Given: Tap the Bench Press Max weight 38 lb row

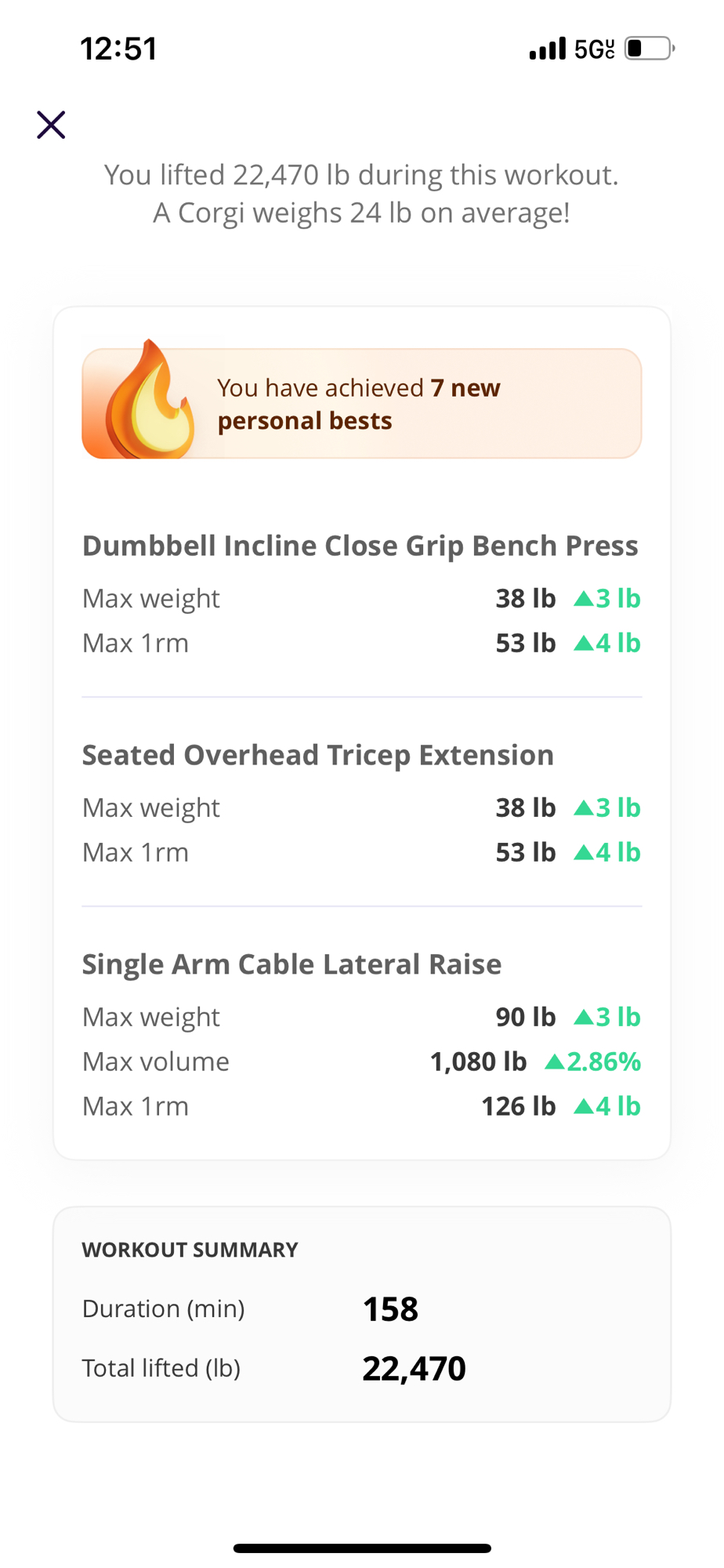Looking at the screenshot, I should coord(360,598).
